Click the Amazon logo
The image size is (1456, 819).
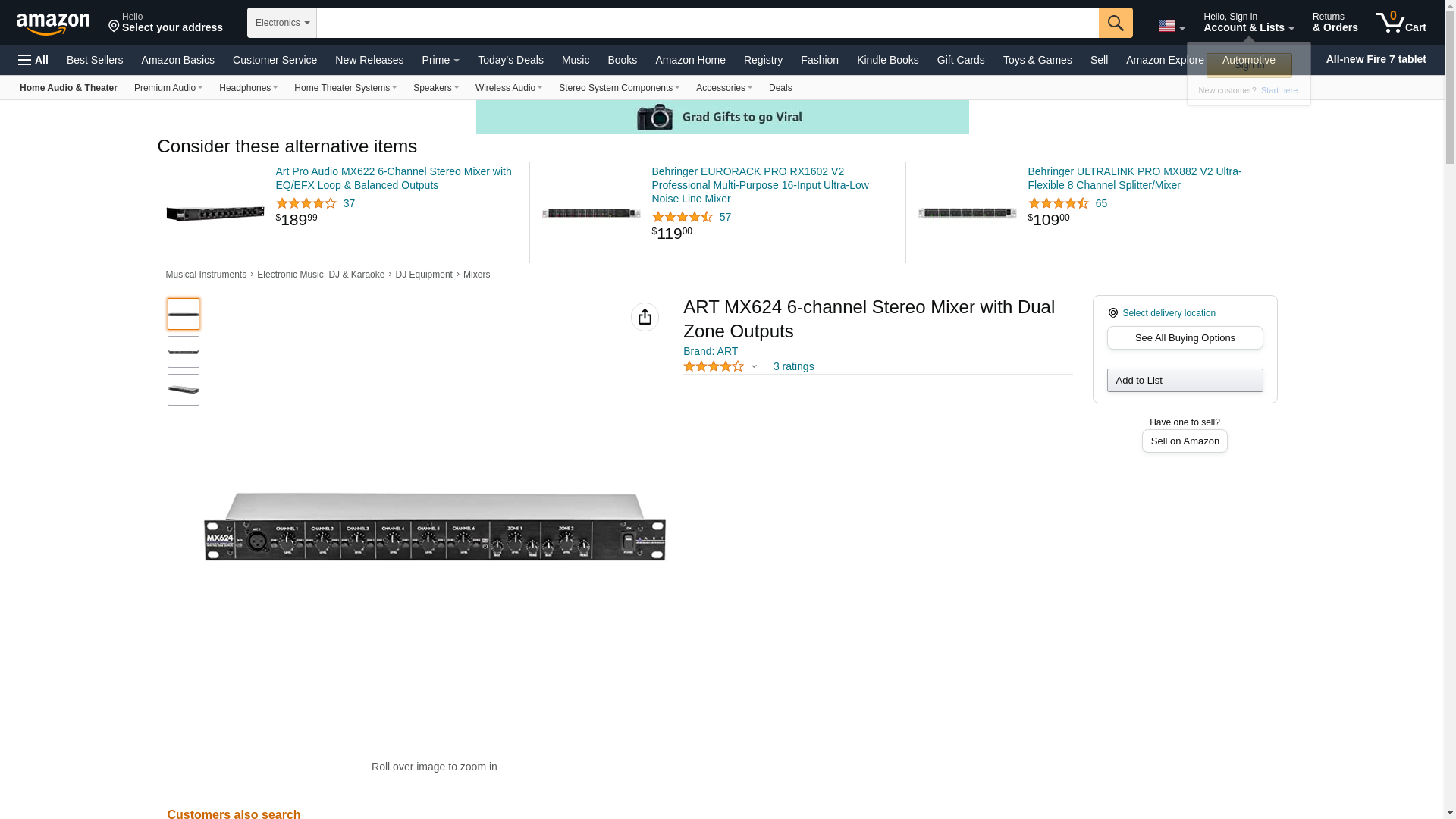[x=53, y=24]
